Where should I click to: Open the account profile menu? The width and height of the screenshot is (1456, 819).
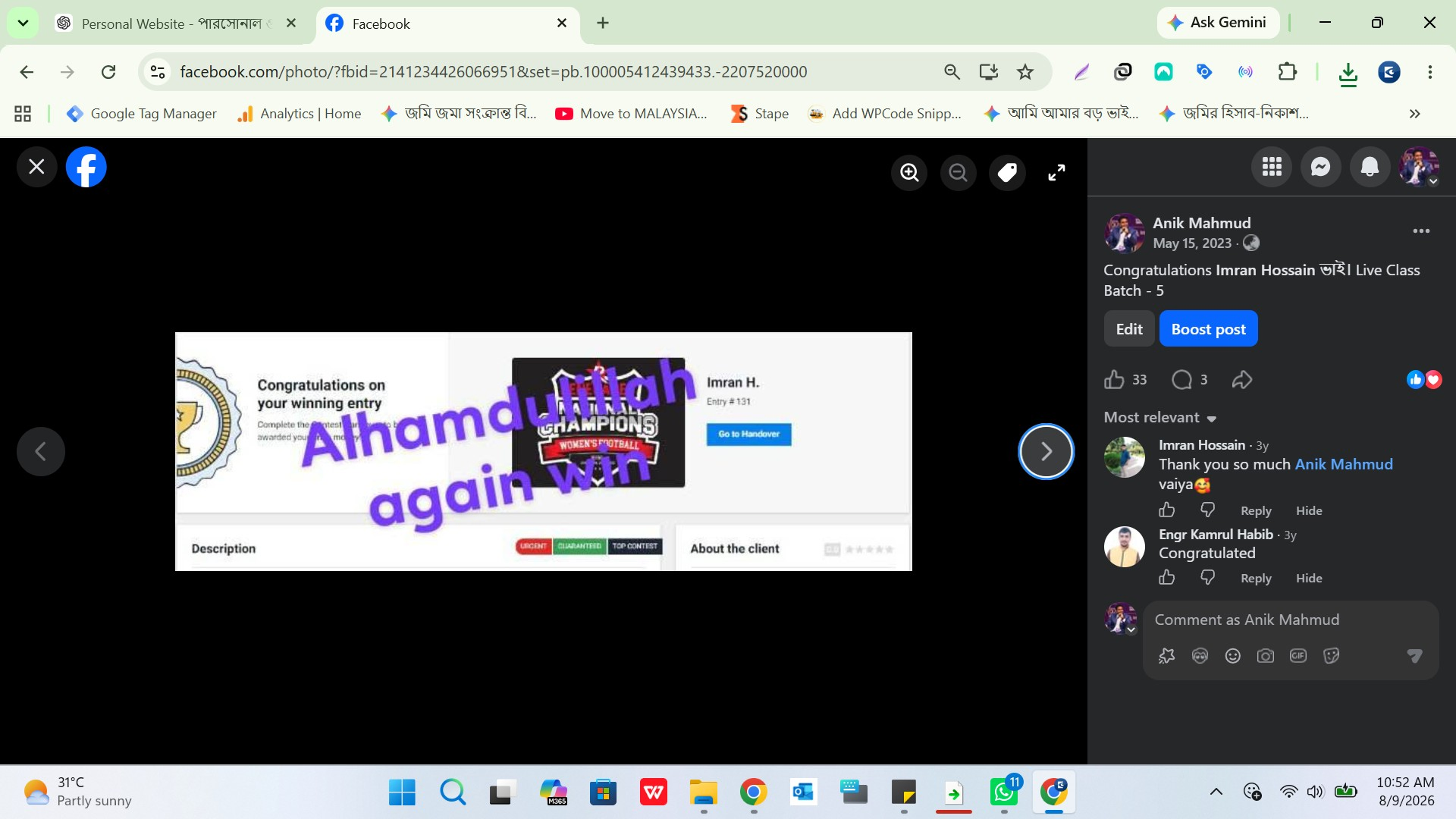coord(1419,167)
